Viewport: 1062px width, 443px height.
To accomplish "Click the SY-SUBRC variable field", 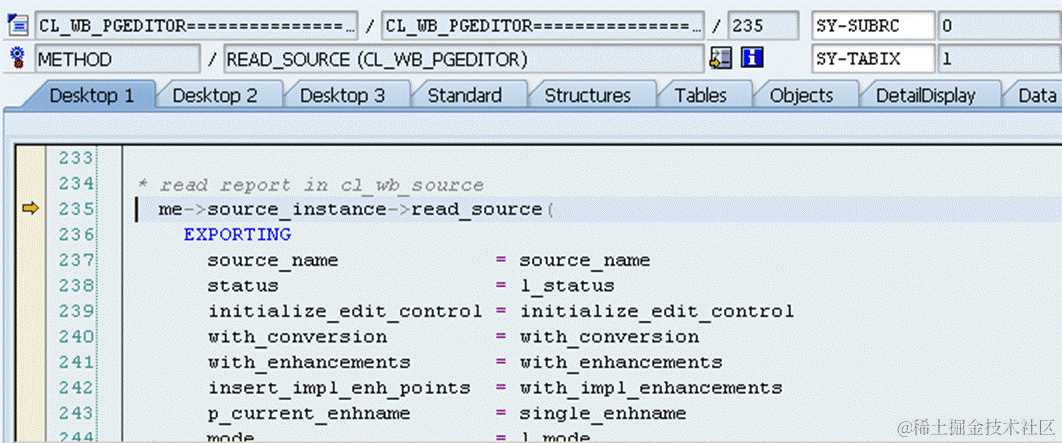I will click(874, 26).
